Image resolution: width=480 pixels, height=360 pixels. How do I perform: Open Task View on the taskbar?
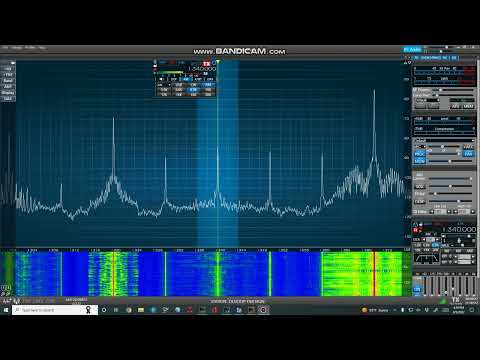coord(116,310)
